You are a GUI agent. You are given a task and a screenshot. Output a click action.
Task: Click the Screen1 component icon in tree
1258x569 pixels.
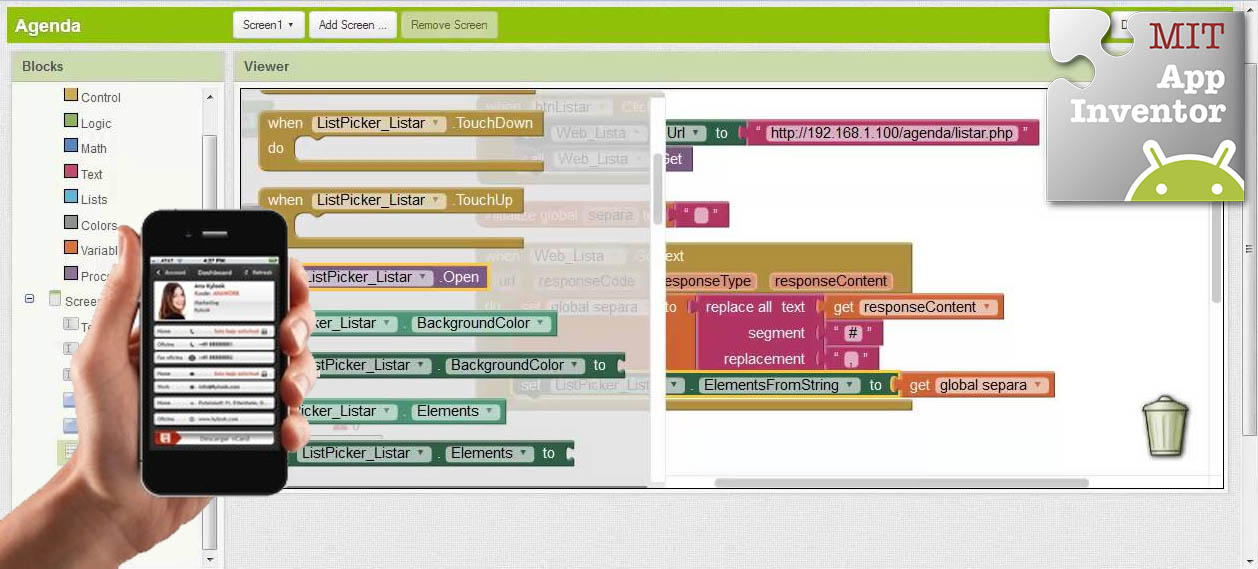click(x=55, y=299)
